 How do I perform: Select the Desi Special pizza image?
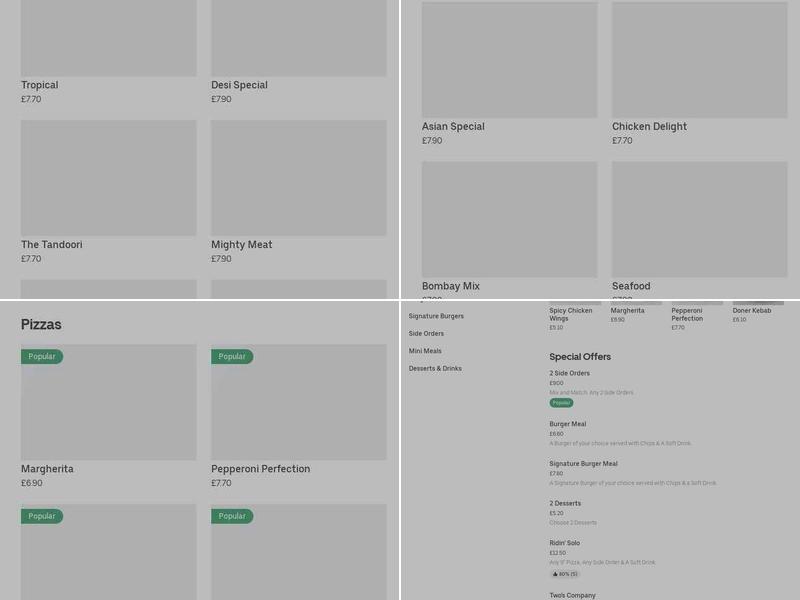click(298, 38)
